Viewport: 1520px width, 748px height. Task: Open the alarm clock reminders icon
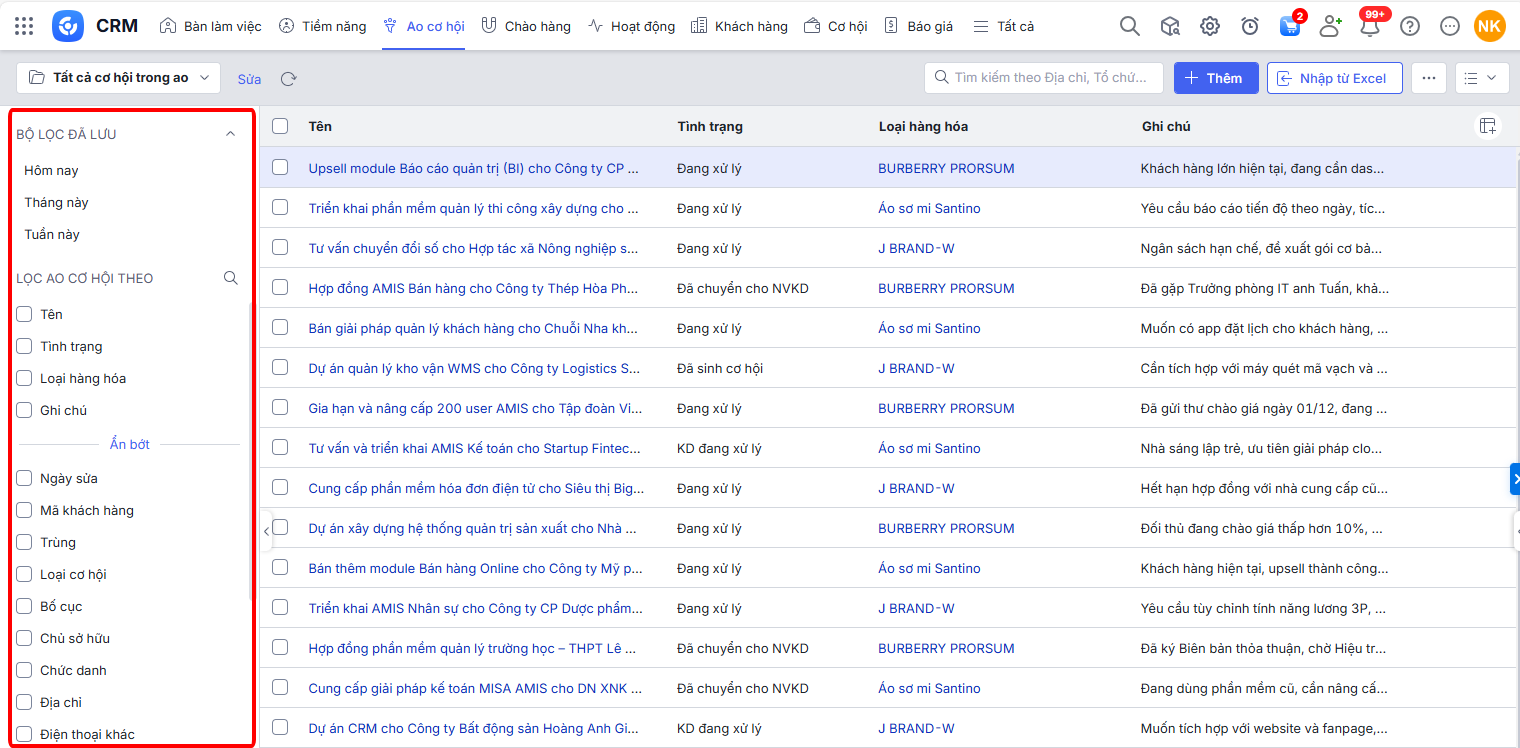click(x=1249, y=26)
